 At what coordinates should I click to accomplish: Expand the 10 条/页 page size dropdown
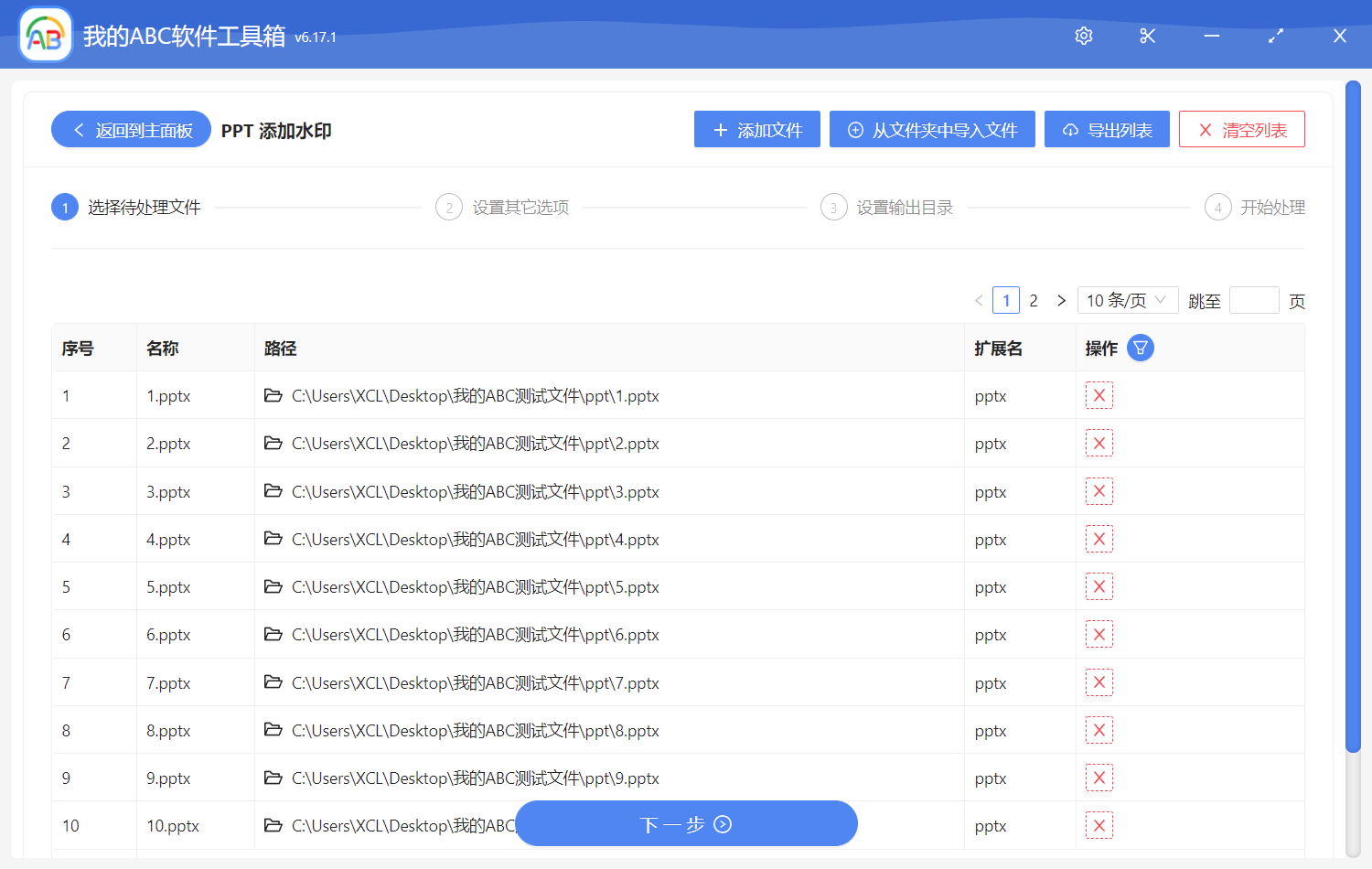point(1127,301)
